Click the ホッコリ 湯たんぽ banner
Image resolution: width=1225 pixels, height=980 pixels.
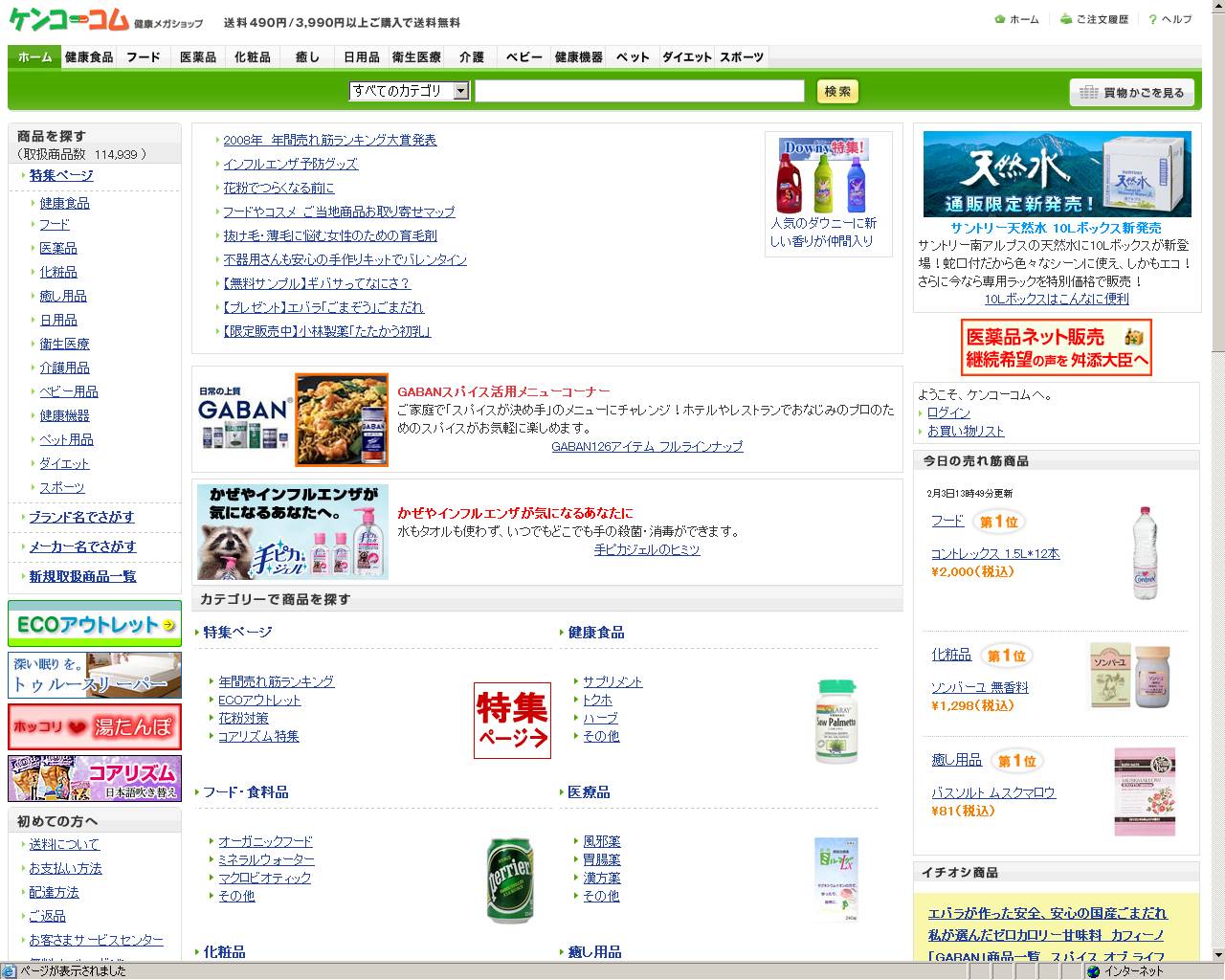click(x=95, y=726)
